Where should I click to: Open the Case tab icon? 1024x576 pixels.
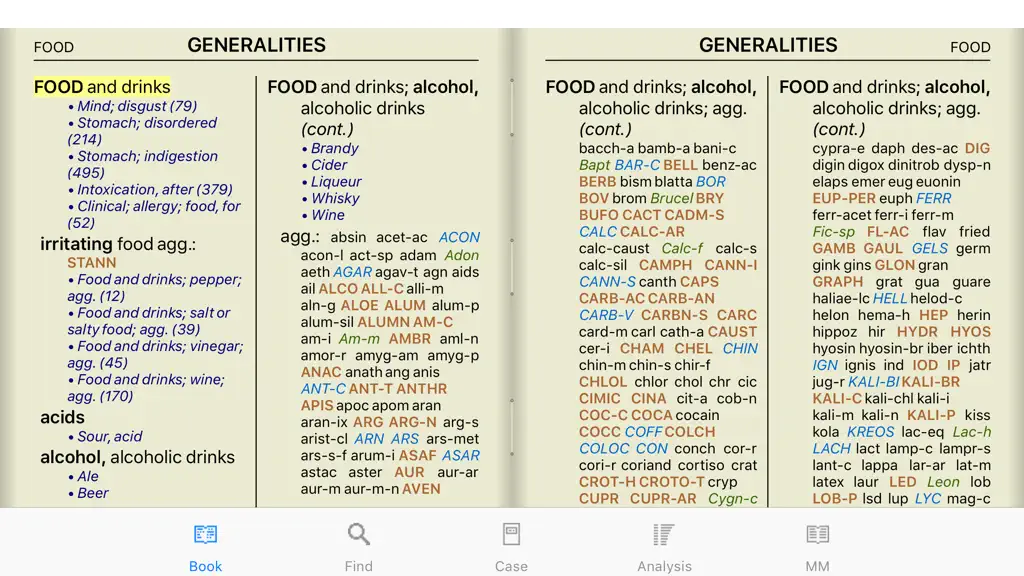point(511,534)
